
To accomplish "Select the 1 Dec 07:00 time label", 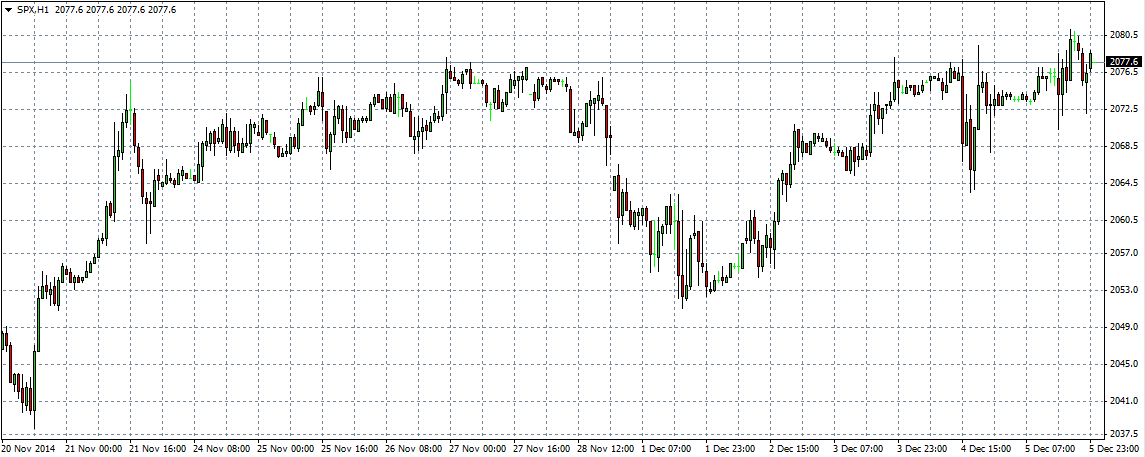I will (x=666, y=449).
